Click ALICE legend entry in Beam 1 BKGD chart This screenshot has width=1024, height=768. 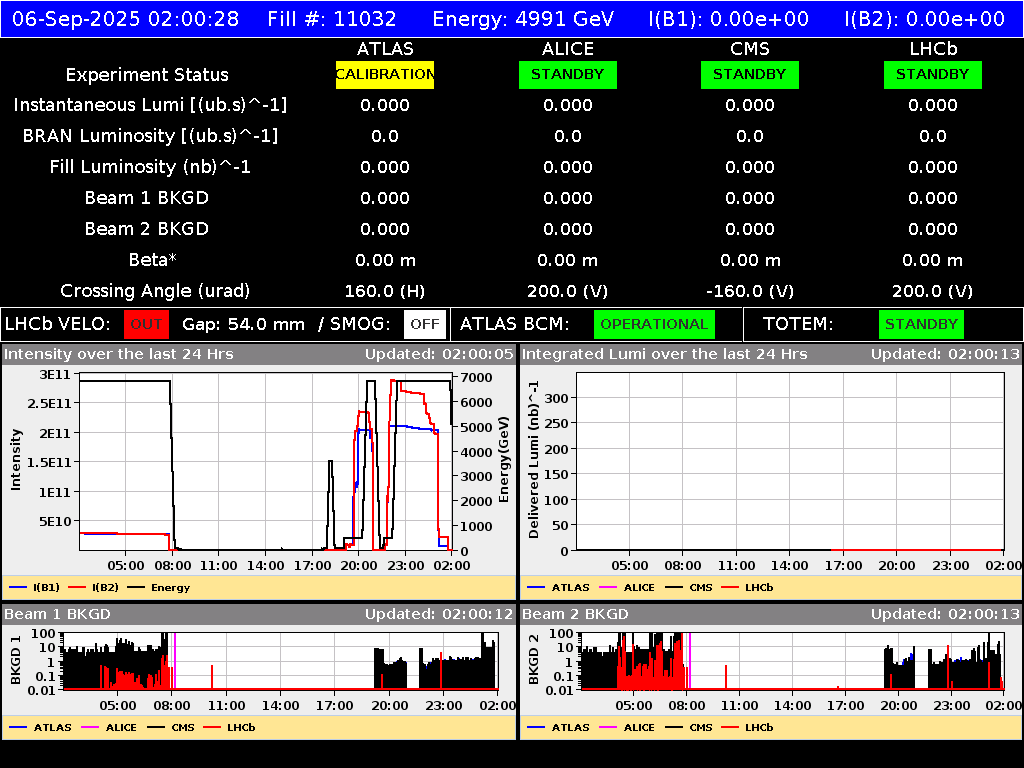coord(109,727)
